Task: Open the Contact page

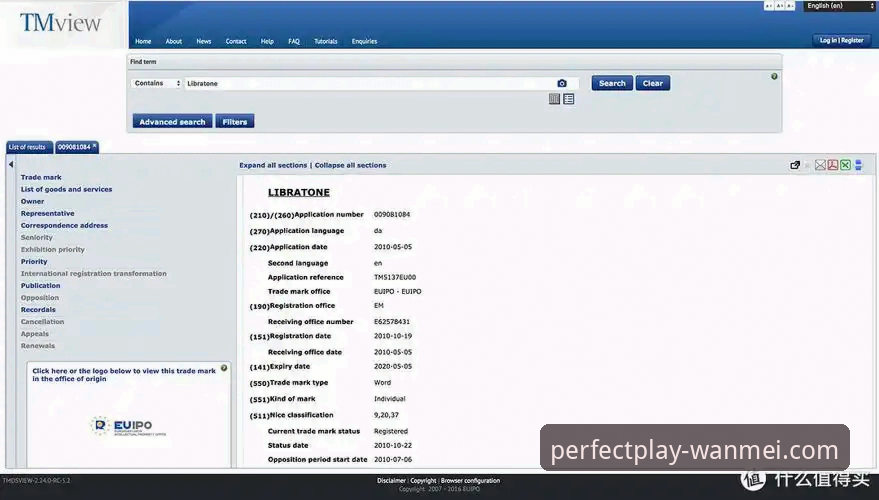Action: 235,41
